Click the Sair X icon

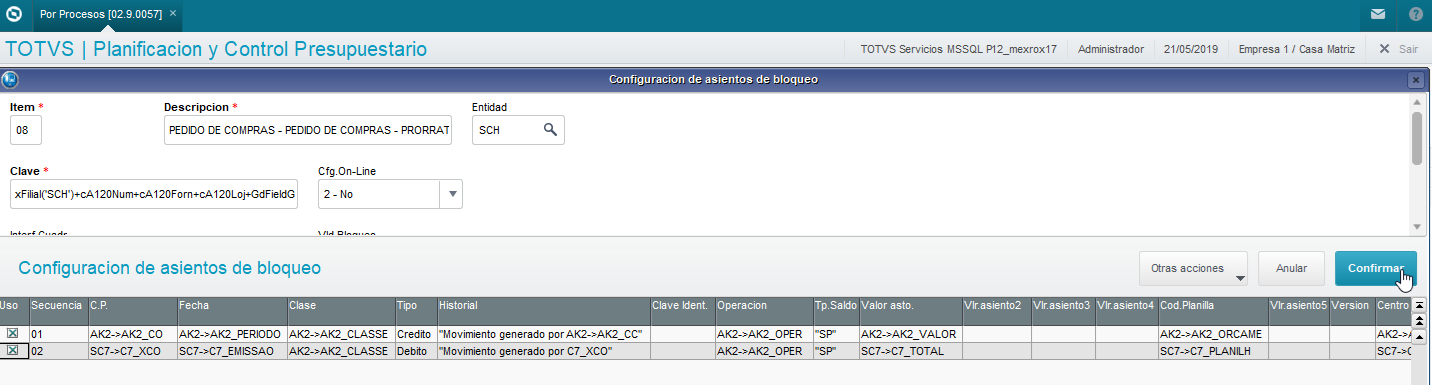(x=1384, y=48)
